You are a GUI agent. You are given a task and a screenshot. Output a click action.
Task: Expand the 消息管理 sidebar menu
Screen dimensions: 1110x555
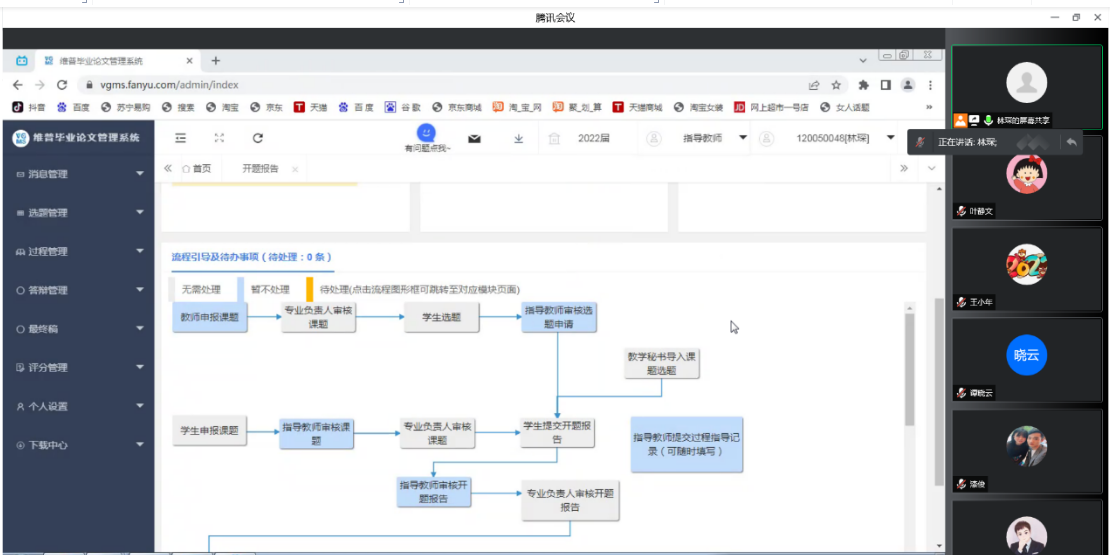coord(78,174)
